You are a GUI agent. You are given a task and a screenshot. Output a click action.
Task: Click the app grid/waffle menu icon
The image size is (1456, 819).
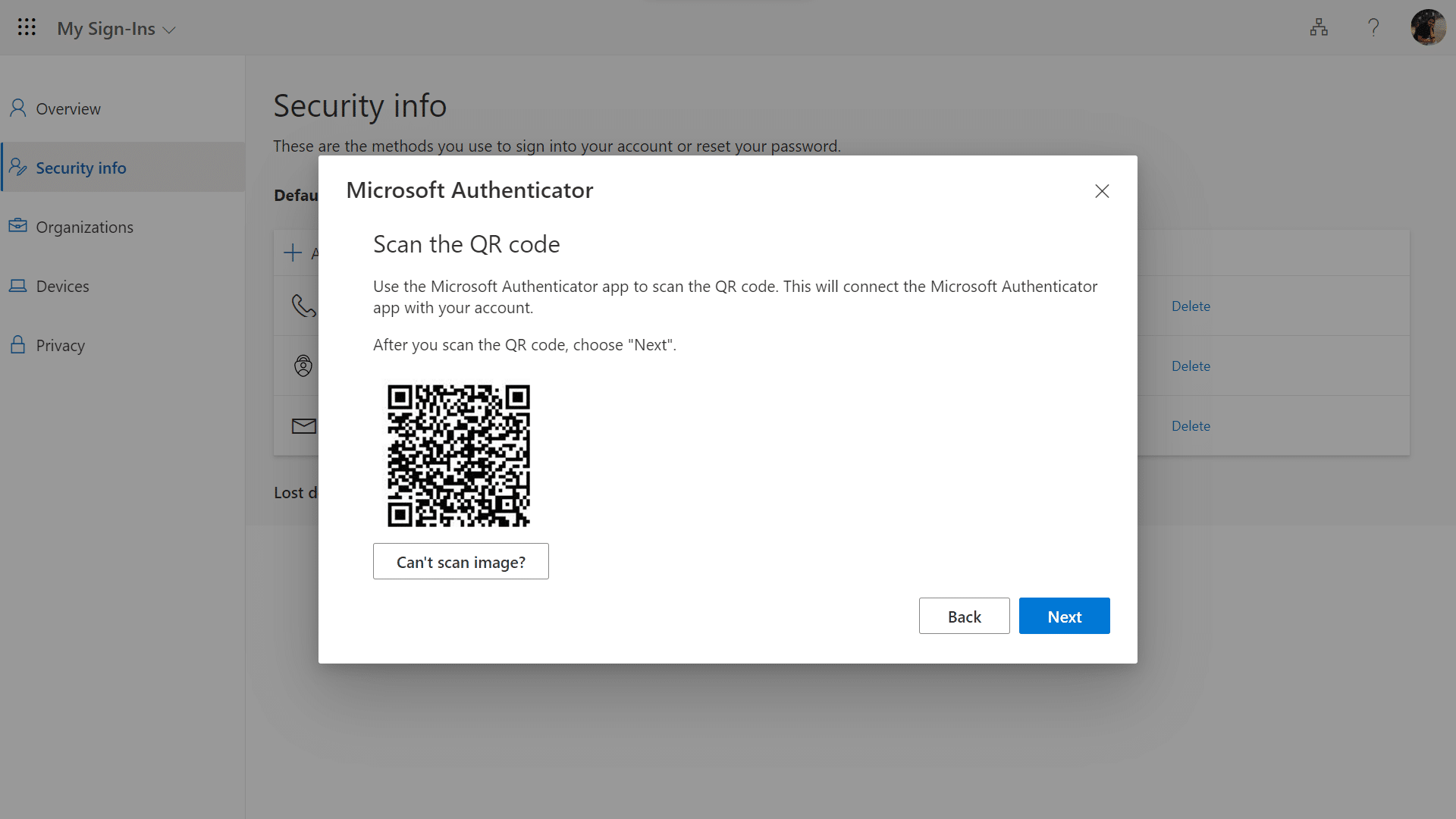(x=27, y=27)
